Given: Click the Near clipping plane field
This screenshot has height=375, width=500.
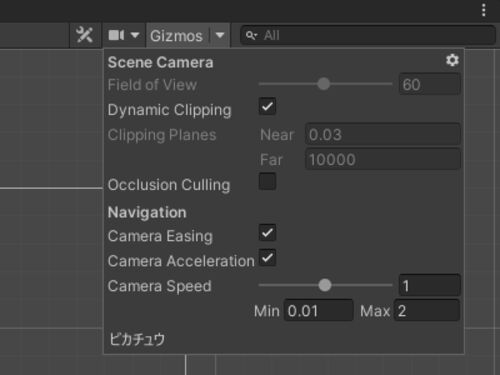Looking at the screenshot, I should tap(383, 134).
